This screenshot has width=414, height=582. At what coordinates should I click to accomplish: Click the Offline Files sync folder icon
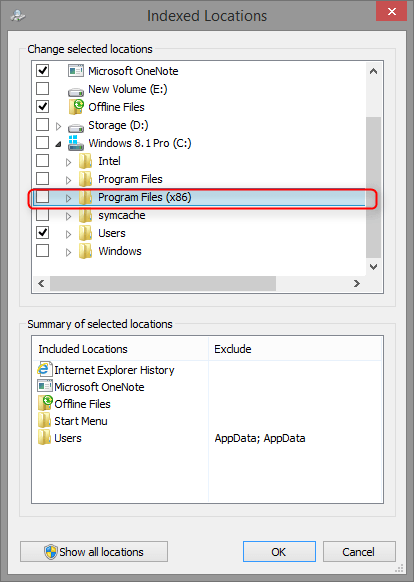(76, 107)
